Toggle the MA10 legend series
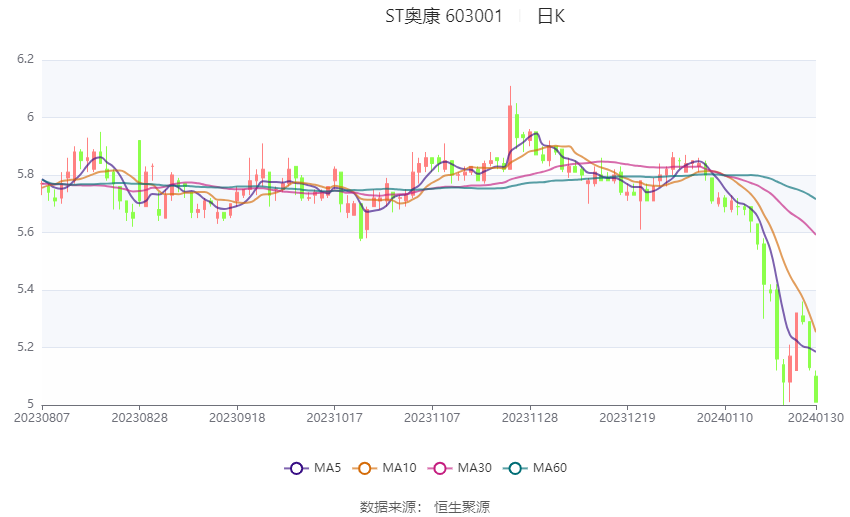850x517 pixels. pyautogui.click(x=384, y=468)
